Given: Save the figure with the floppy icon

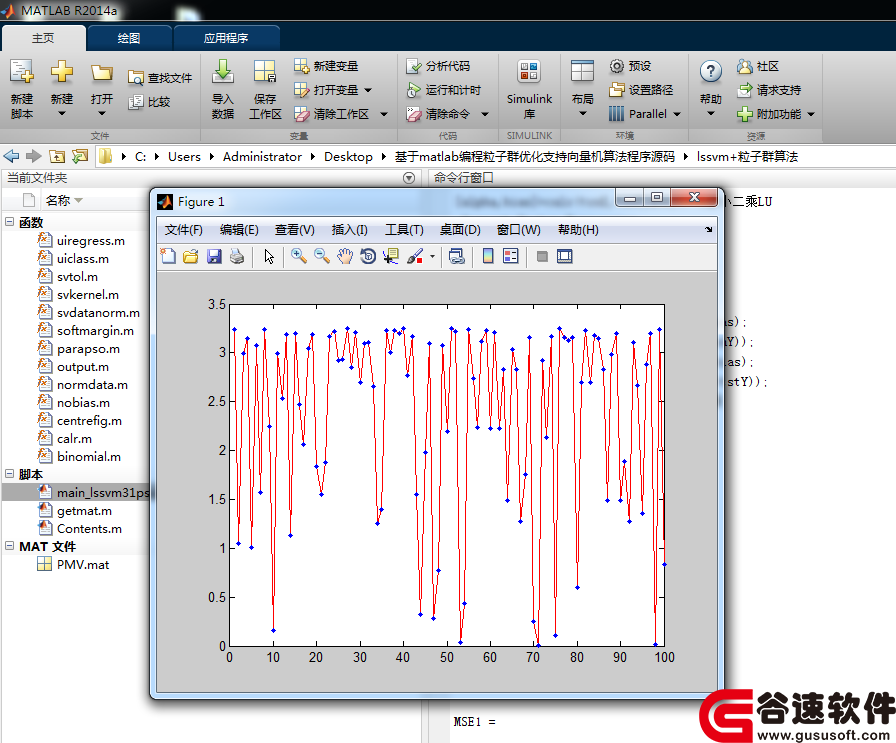Looking at the screenshot, I should tap(214, 256).
